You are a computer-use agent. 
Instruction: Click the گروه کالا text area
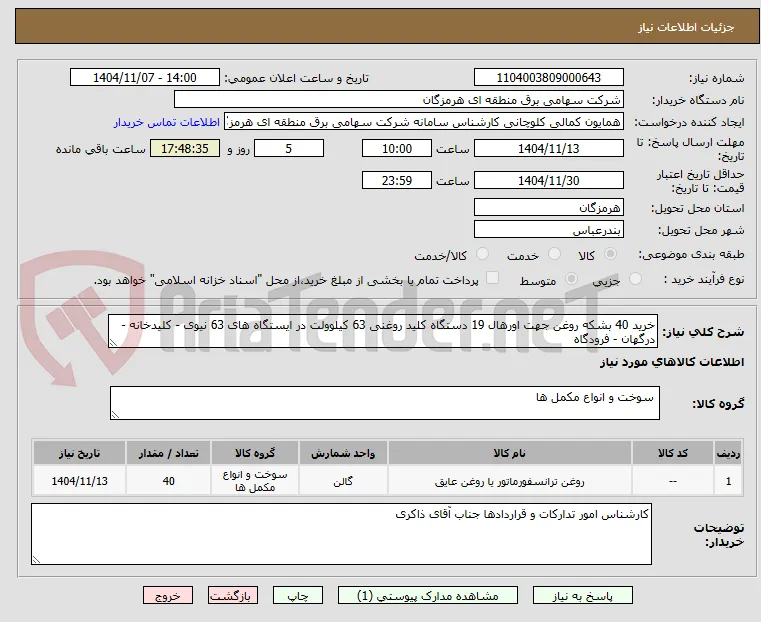(385, 403)
